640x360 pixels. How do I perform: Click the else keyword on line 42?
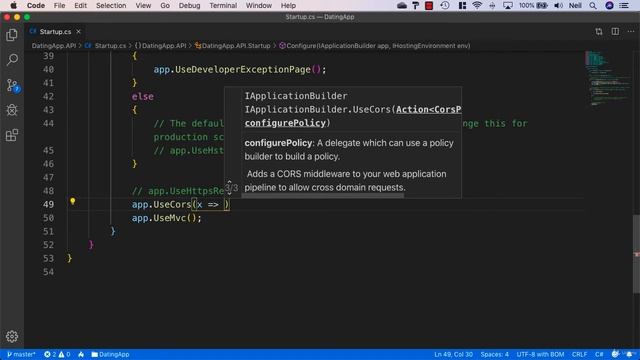[143, 96]
